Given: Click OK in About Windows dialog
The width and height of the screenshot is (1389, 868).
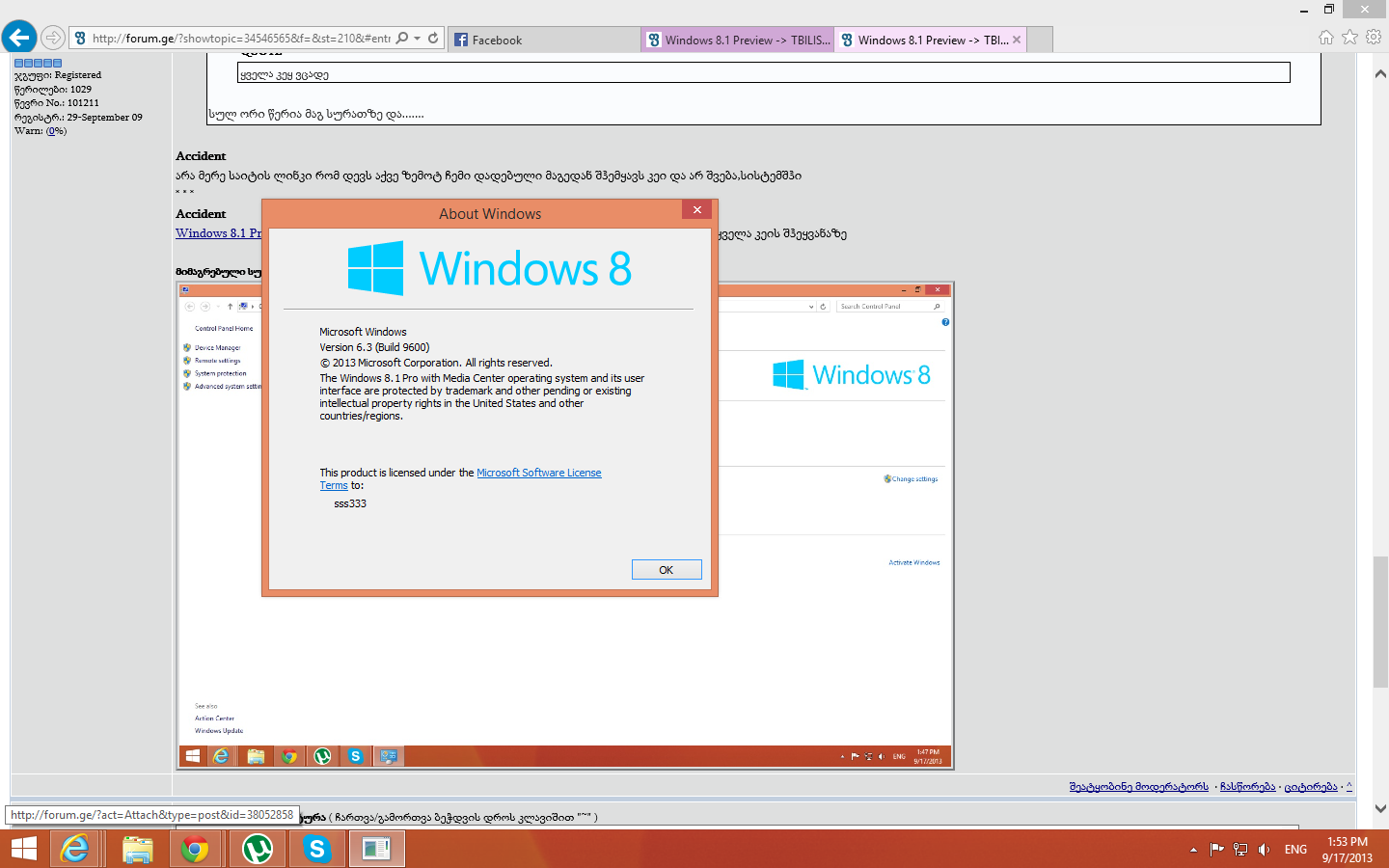Looking at the screenshot, I should (x=667, y=570).
